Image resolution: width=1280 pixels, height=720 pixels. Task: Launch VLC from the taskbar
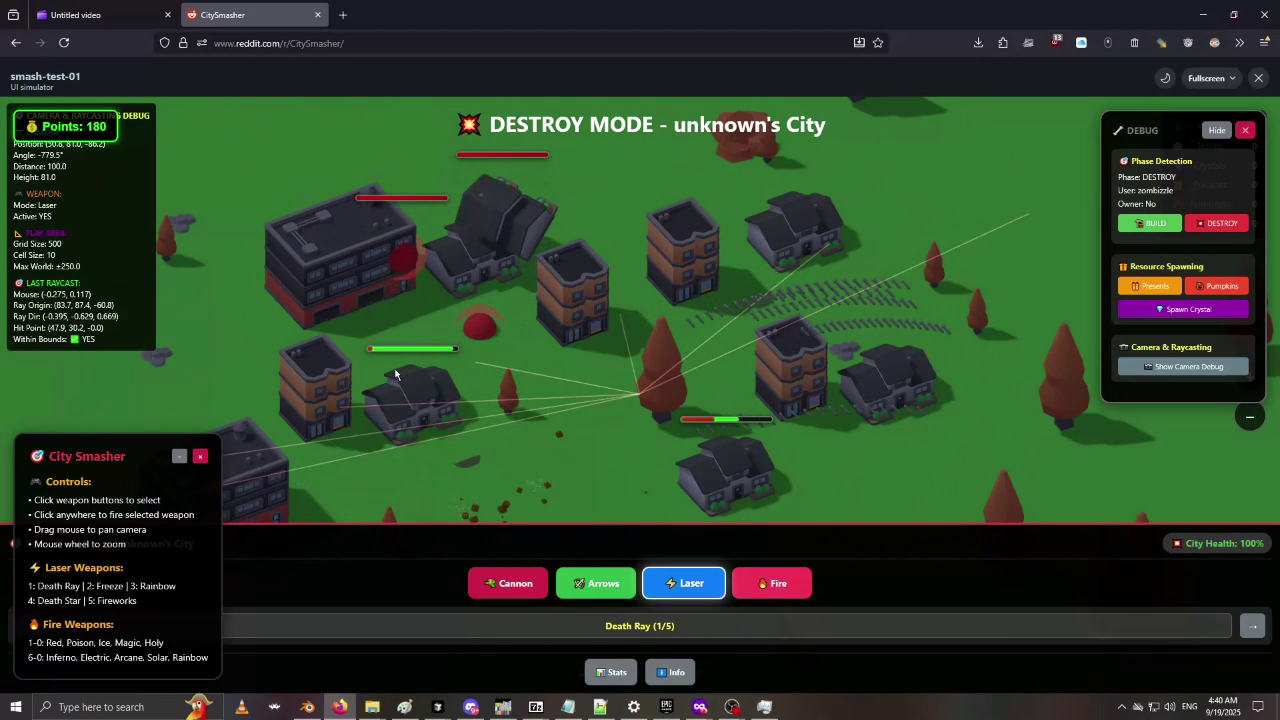pyautogui.click(x=241, y=707)
